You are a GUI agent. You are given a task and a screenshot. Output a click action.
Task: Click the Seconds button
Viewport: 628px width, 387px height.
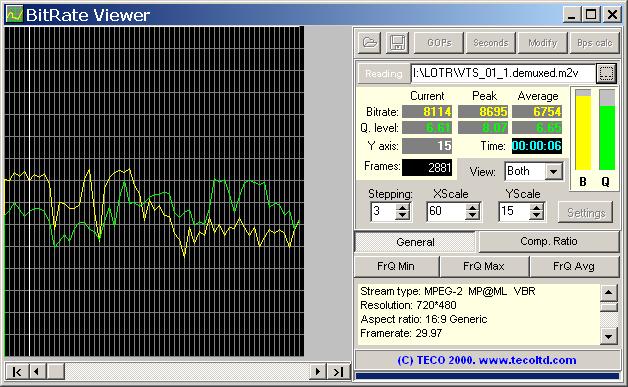pyautogui.click(x=491, y=42)
